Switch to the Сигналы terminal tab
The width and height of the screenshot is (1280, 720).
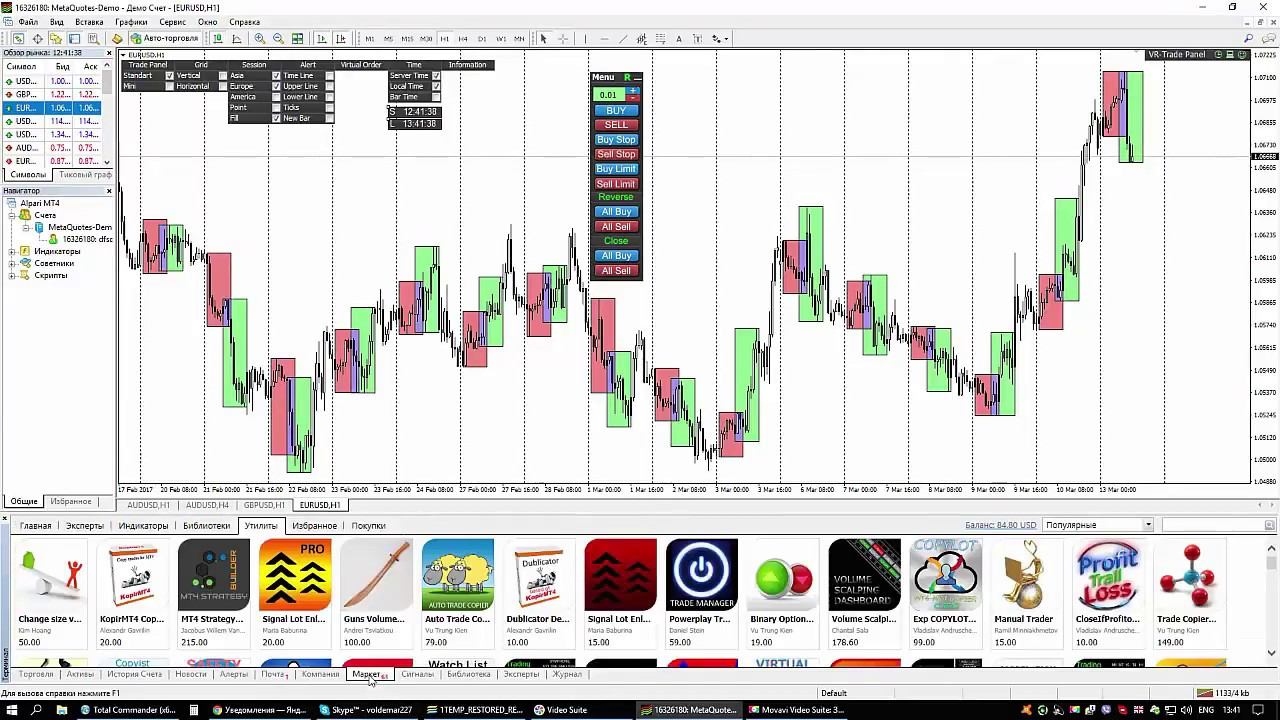click(417, 674)
